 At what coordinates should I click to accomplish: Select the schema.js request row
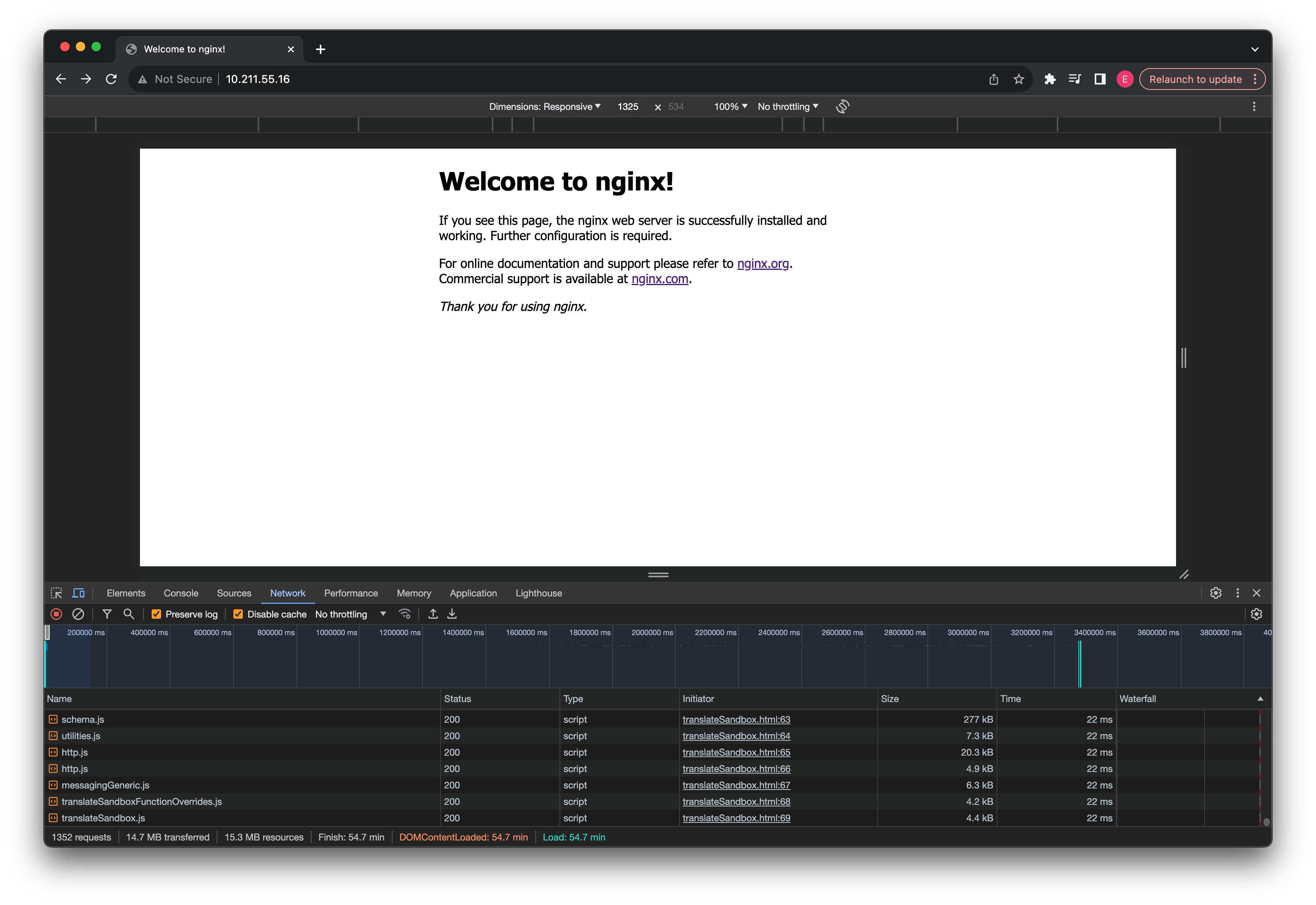pos(658,720)
